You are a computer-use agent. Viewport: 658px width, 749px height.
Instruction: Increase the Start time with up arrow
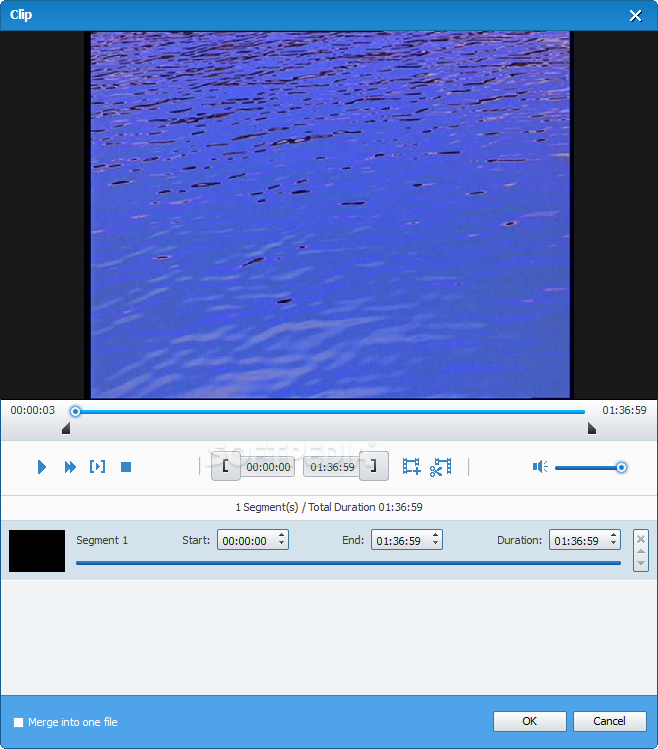tap(281, 535)
